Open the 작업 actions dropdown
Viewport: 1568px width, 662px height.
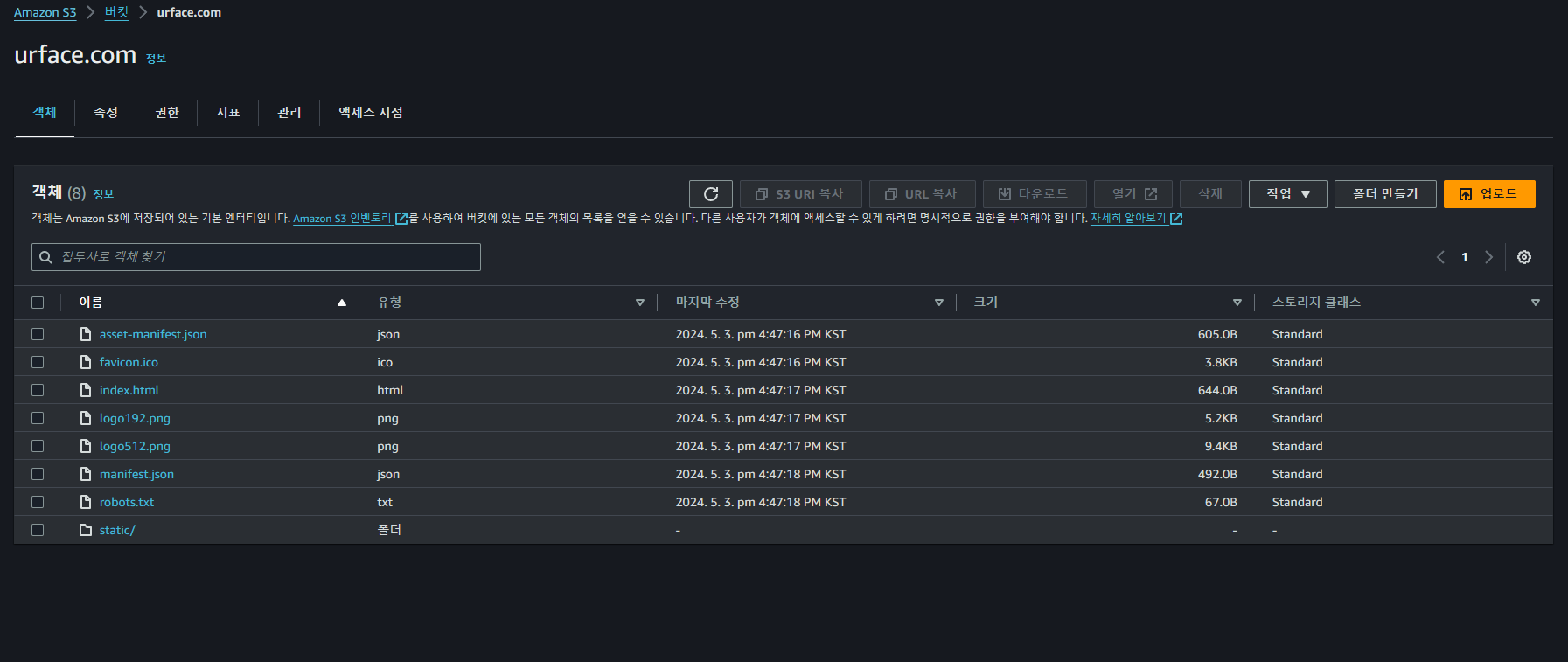[x=1287, y=194]
